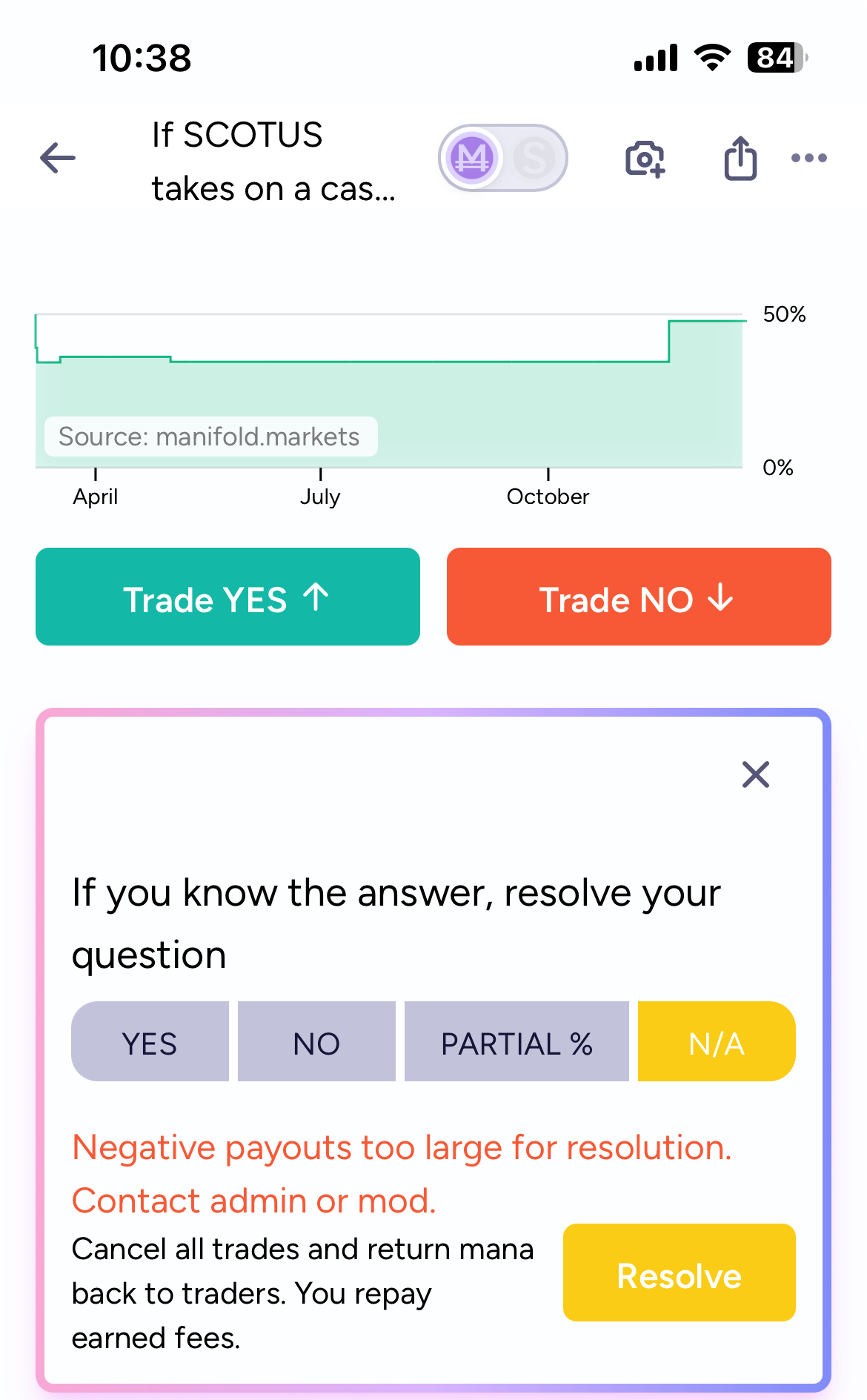The image size is (867, 1400).
Task: Choose NO as resolution
Action: (x=316, y=1041)
